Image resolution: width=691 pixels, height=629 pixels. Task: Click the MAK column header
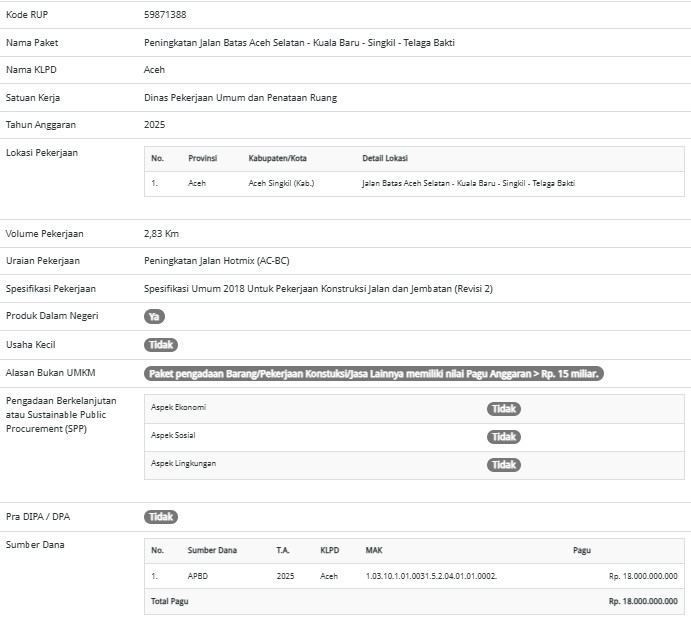pyautogui.click(x=374, y=550)
